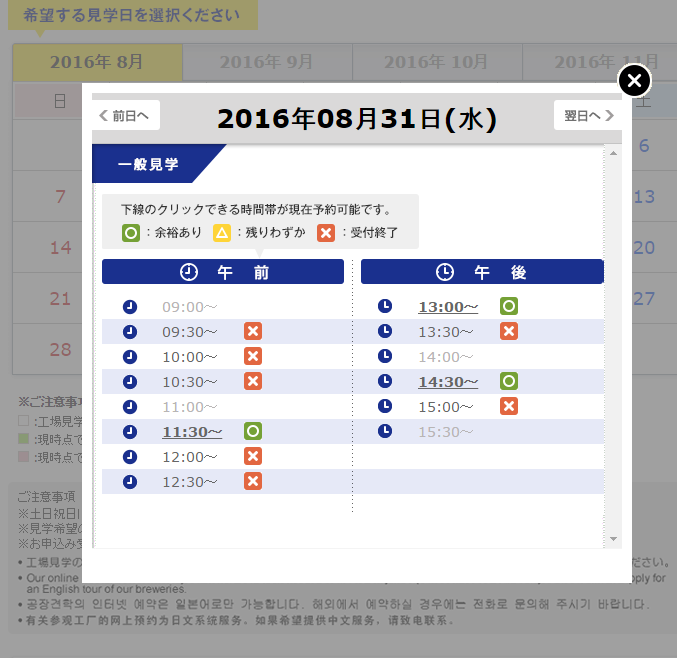Click clock icon in the 14:00~ row
This screenshot has width=677, height=658.
click(x=385, y=356)
